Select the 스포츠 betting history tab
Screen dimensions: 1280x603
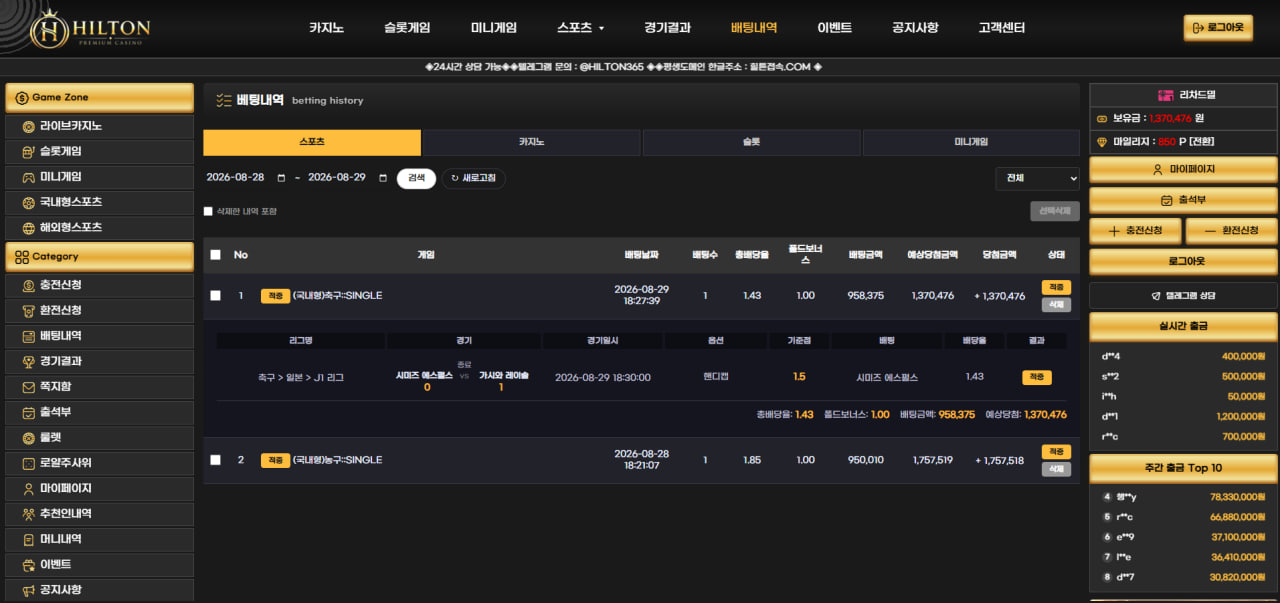(x=312, y=142)
